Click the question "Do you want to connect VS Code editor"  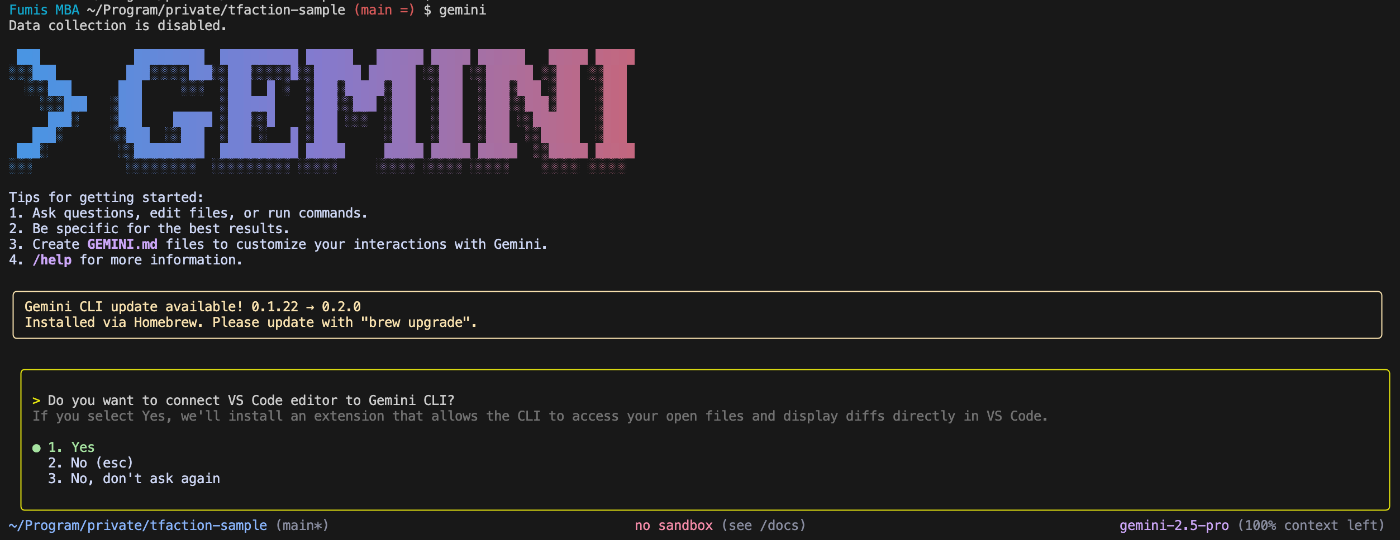pyautogui.click(x=251, y=400)
